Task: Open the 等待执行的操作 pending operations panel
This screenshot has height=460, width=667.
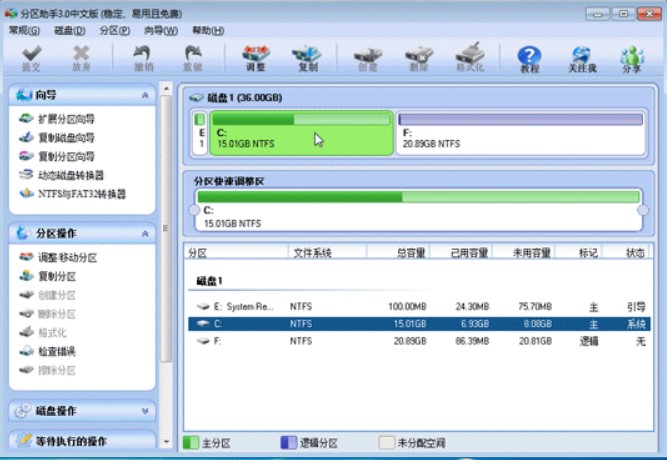Action: click(x=82, y=441)
